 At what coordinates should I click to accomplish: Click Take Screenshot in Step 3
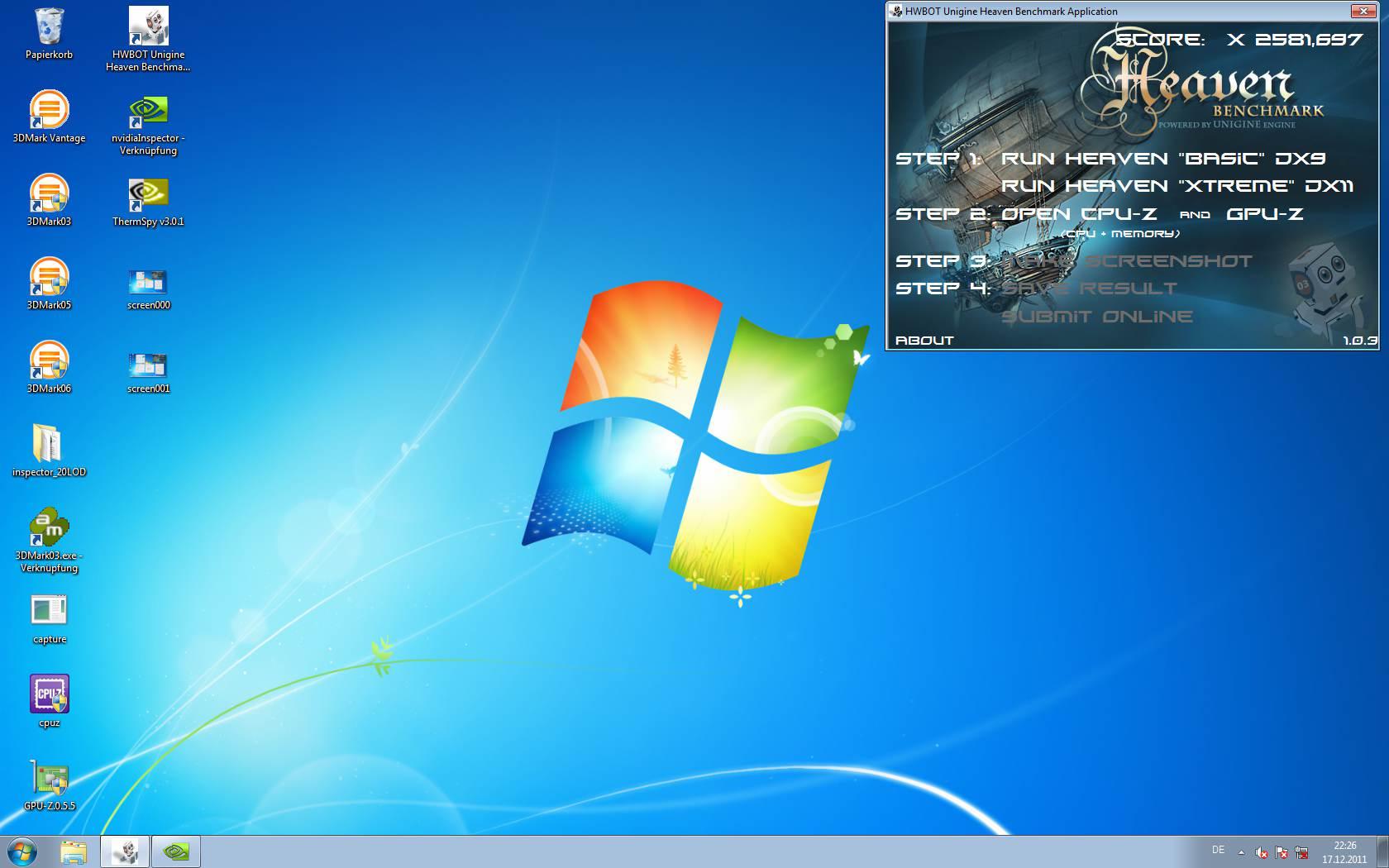[x=1127, y=261]
